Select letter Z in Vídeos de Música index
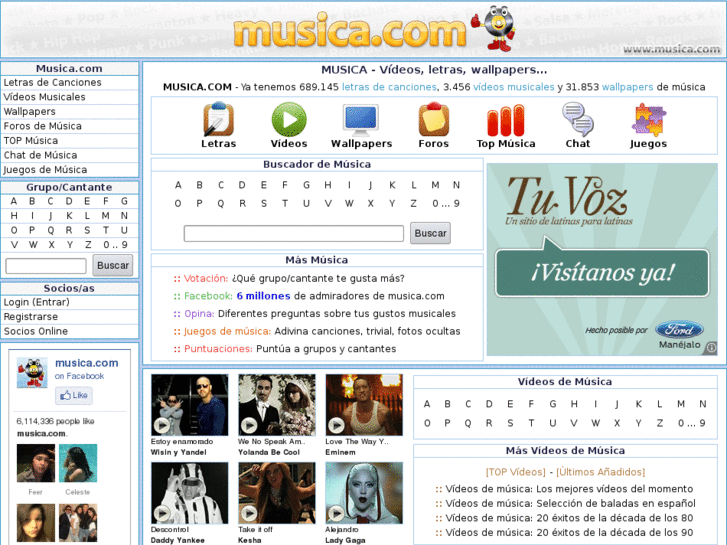The width and height of the screenshot is (727, 545). click(x=660, y=423)
